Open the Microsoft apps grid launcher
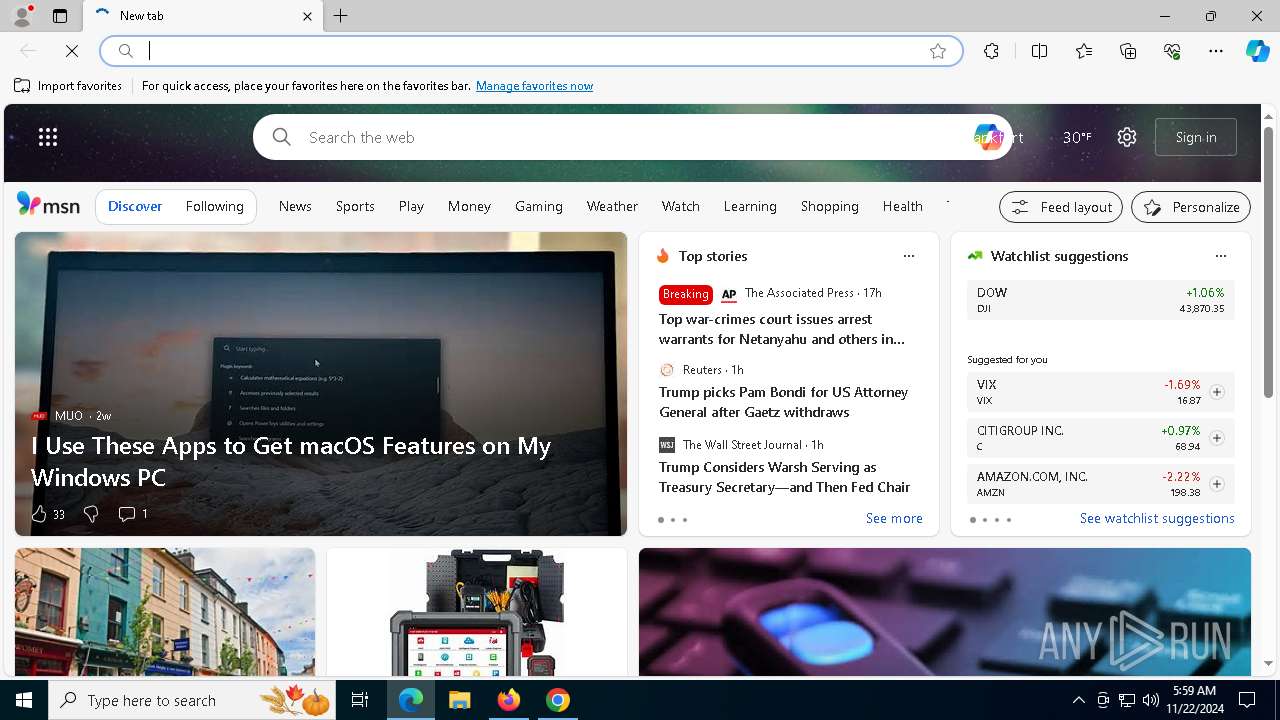This screenshot has width=1280, height=720. pos(48,137)
